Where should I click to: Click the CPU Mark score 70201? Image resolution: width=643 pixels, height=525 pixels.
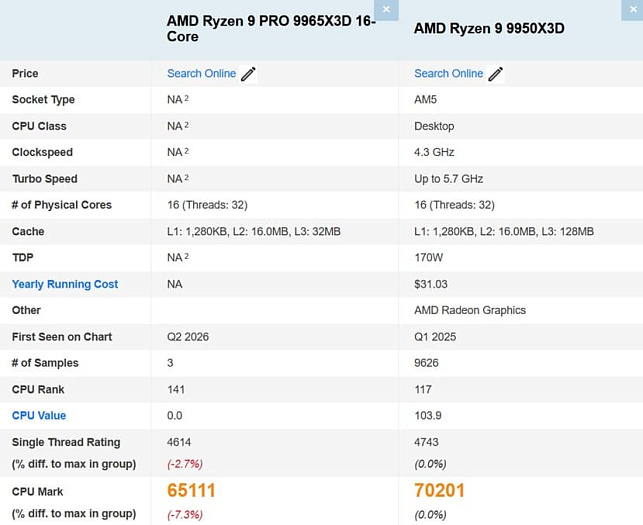pos(439,491)
